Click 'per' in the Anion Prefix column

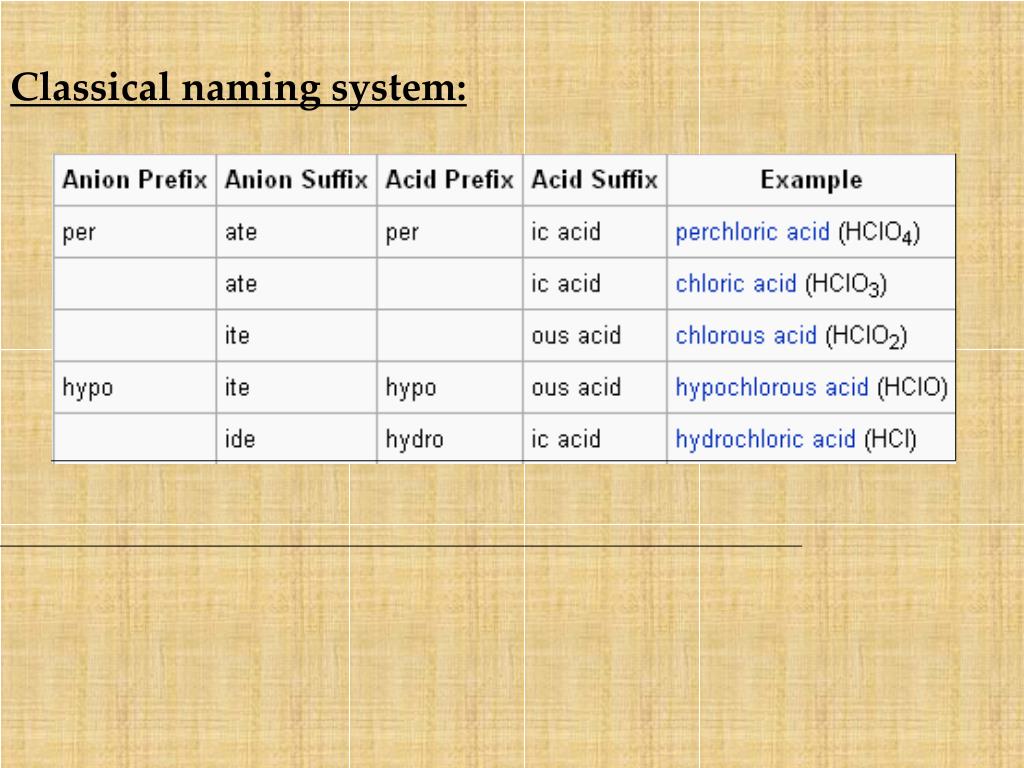[79, 232]
